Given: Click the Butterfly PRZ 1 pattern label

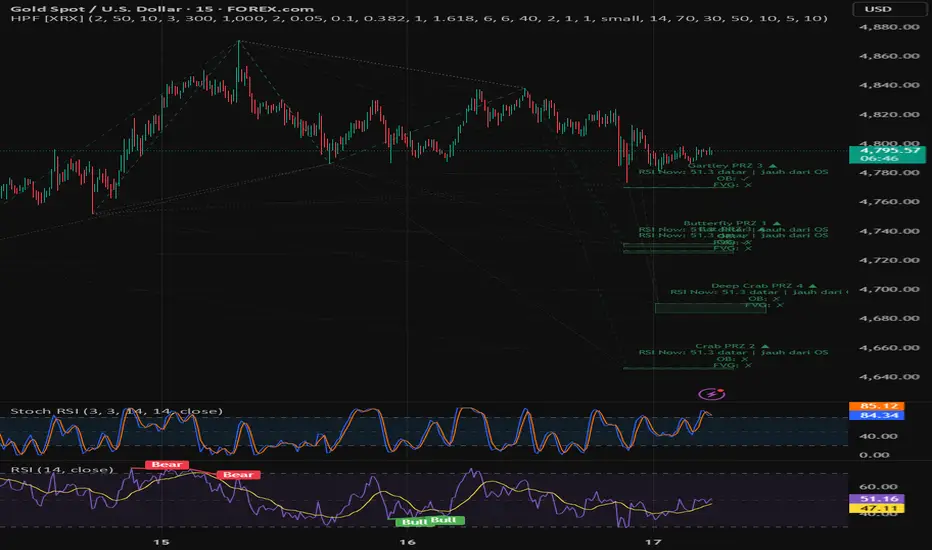Looking at the screenshot, I should 732,223.
